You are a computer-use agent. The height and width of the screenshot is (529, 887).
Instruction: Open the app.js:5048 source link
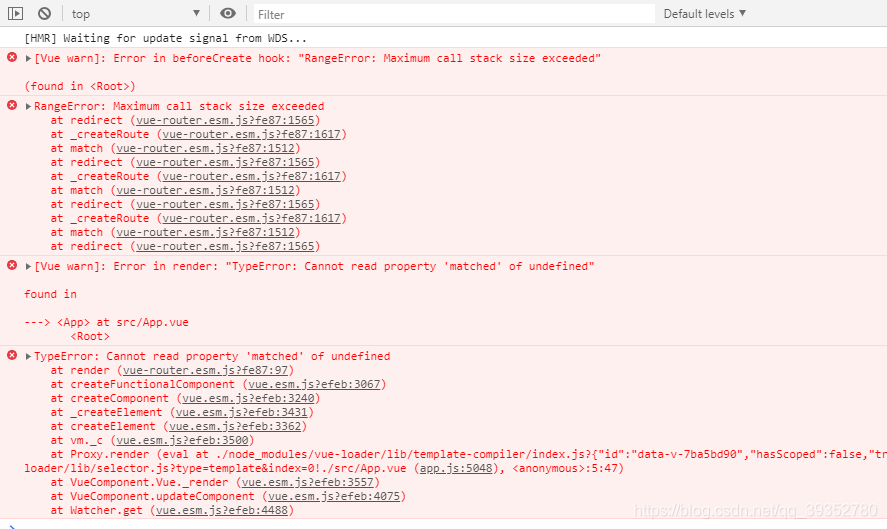456,468
